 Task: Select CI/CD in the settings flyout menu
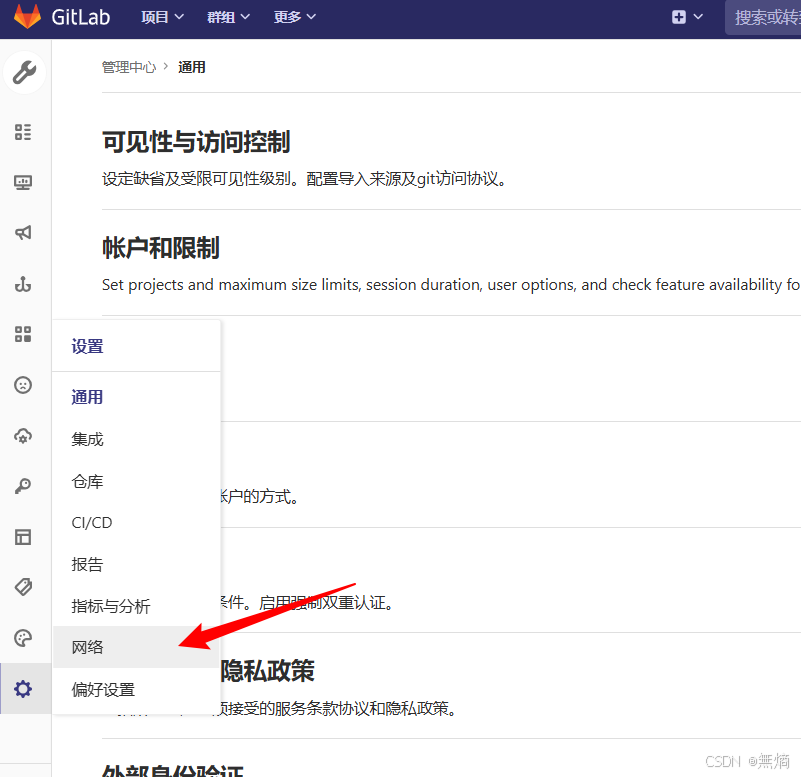[91, 522]
